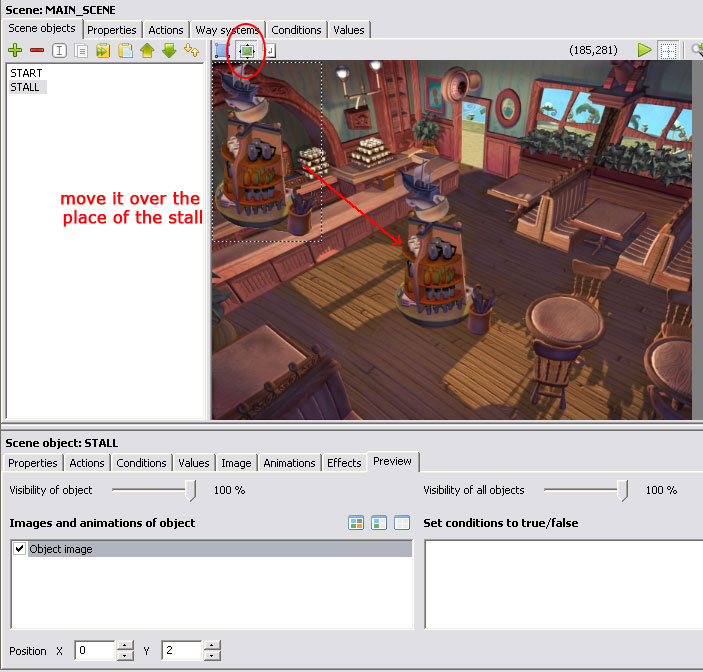Add a new scene object with plus icon
The height and width of the screenshot is (672, 703).
coord(15,50)
